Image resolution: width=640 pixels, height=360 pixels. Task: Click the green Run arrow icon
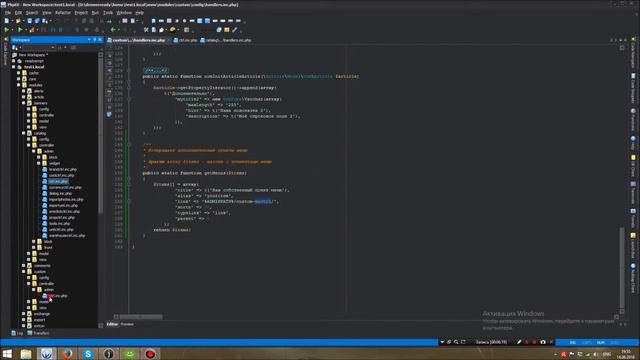tap(7, 30)
